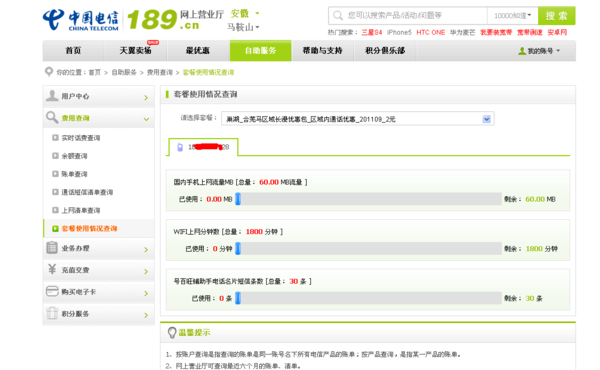Click the 业务办理 clipboard icon

coord(52,248)
